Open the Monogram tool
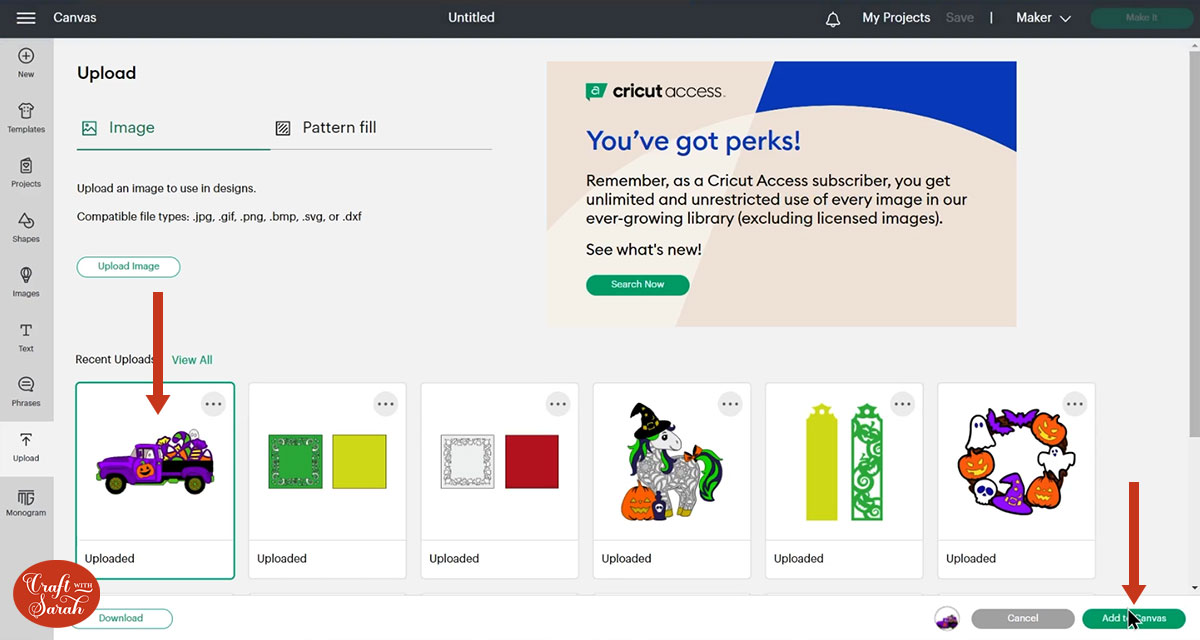 [x=26, y=501]
